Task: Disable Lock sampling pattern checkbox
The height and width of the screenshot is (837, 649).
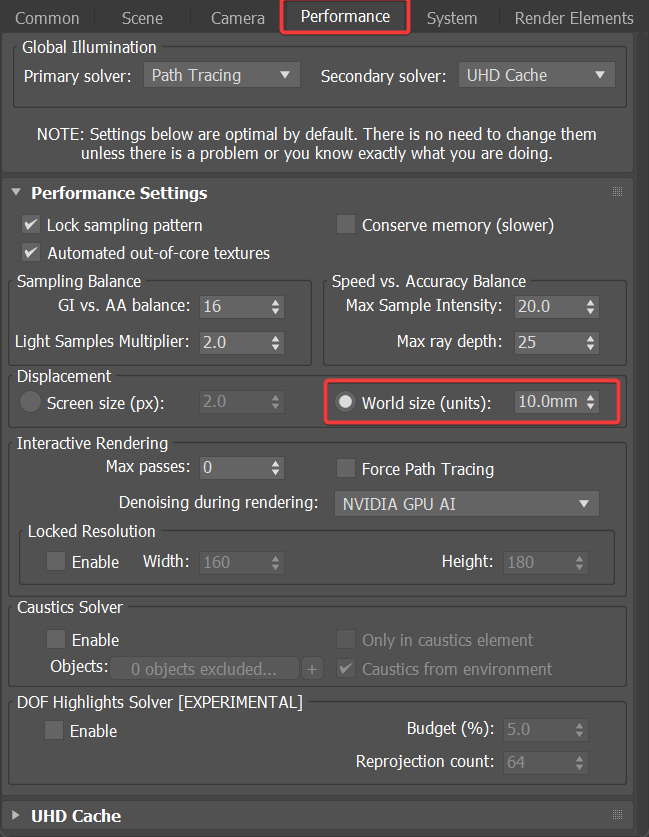Action: coord(31,225)
